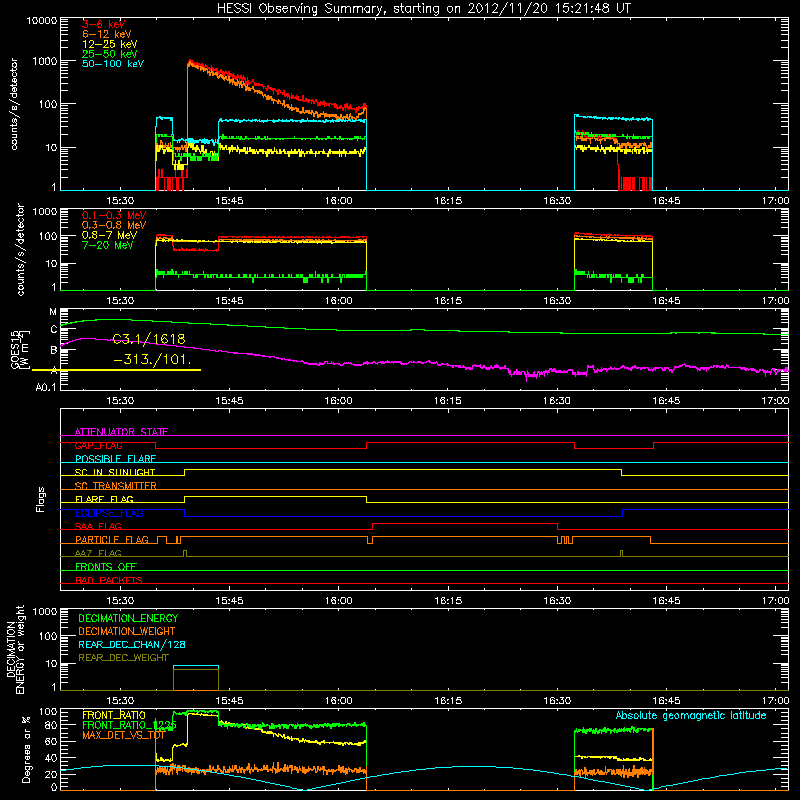Viewport: 800px width, 800px height.
Task: Click the HESSI Observing Summary plot title
Action: 423,9
